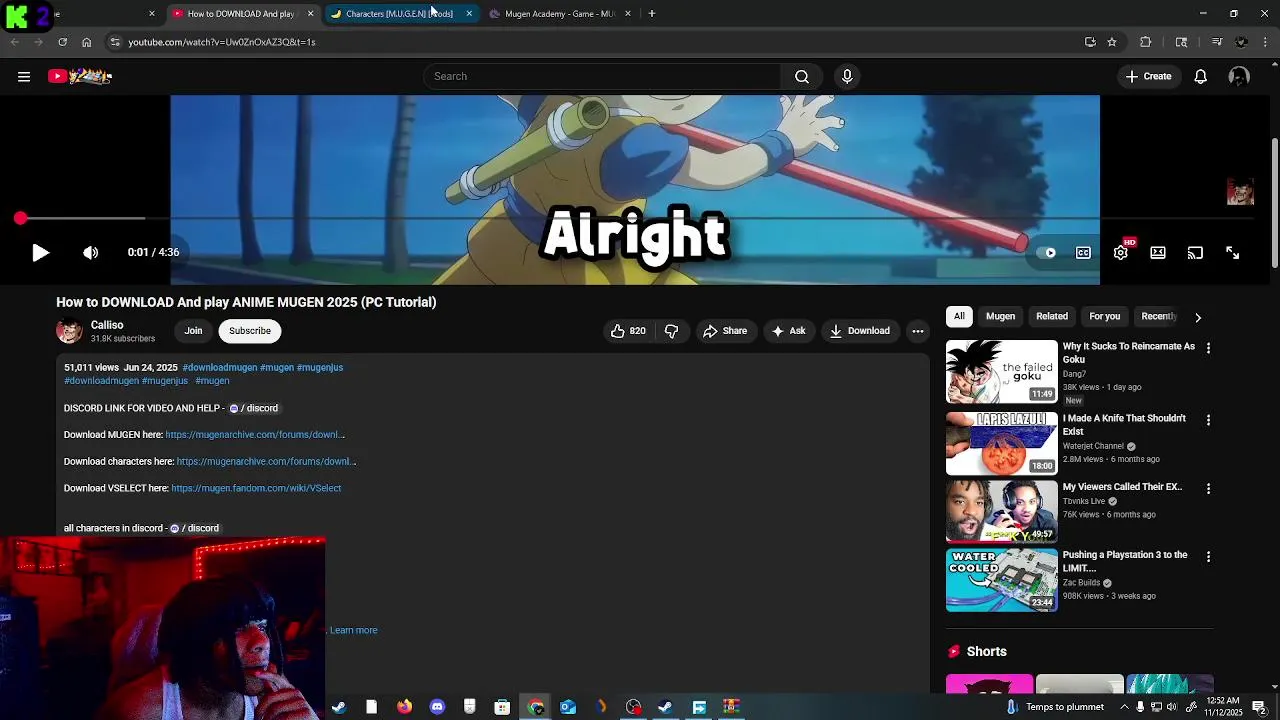Select the For you filter chip
Viewport: 1280px width, 720px height.
pos(1104,316)
